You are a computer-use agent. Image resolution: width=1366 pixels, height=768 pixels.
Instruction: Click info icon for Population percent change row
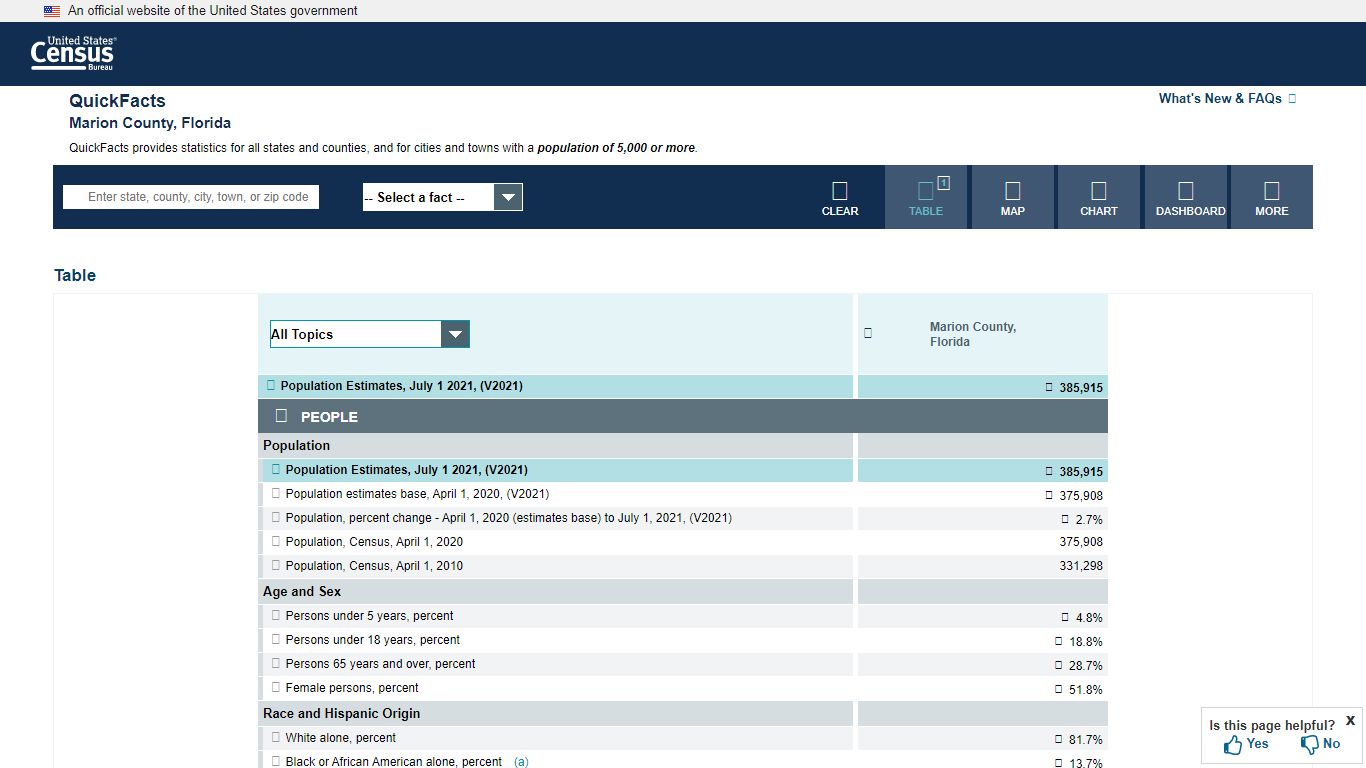[276, 517]
